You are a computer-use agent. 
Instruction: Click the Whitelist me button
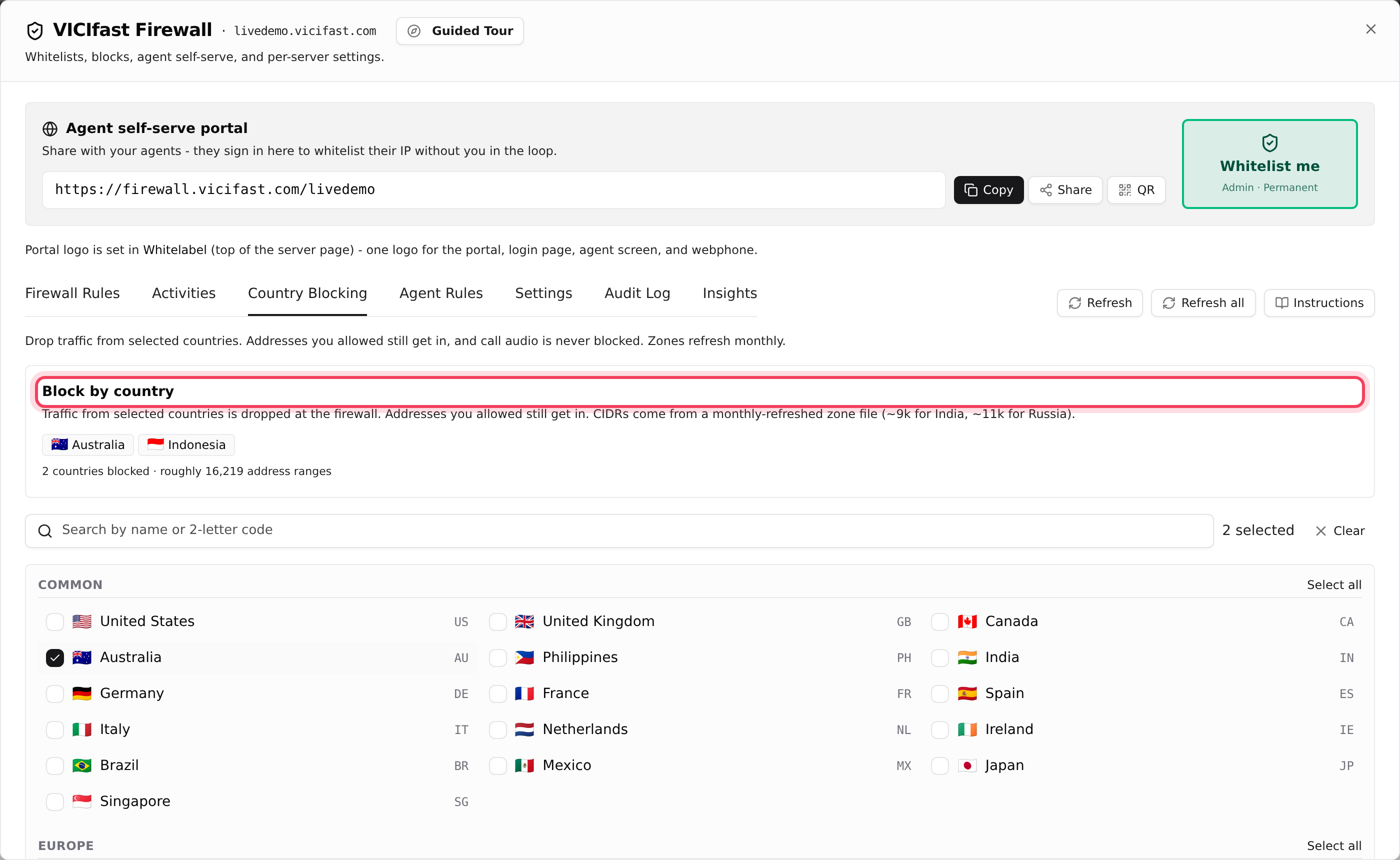tap(1269, 164)
